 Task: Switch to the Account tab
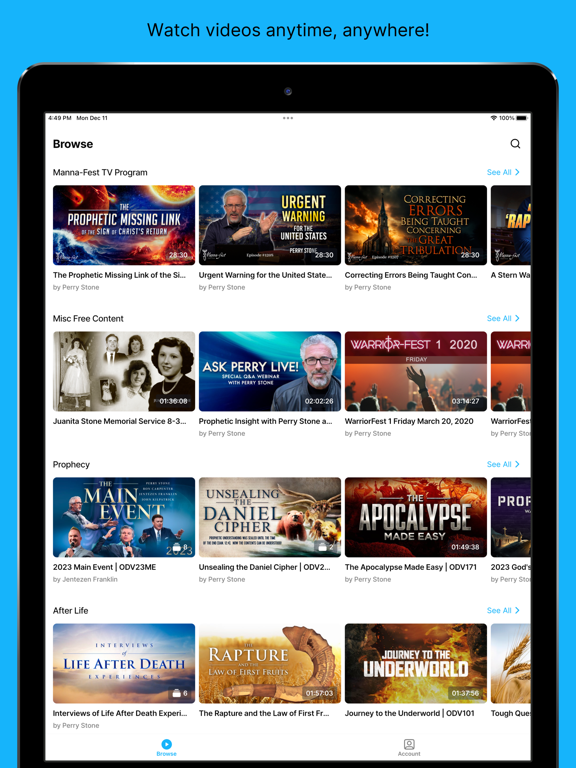pyautogui.click(x=409, y=747)
